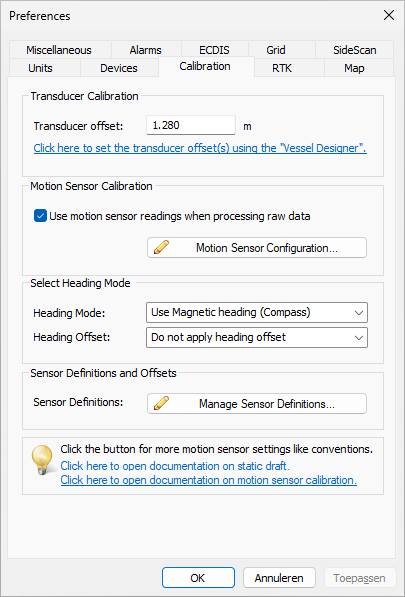Open the Units tab

tap(41, 68)
